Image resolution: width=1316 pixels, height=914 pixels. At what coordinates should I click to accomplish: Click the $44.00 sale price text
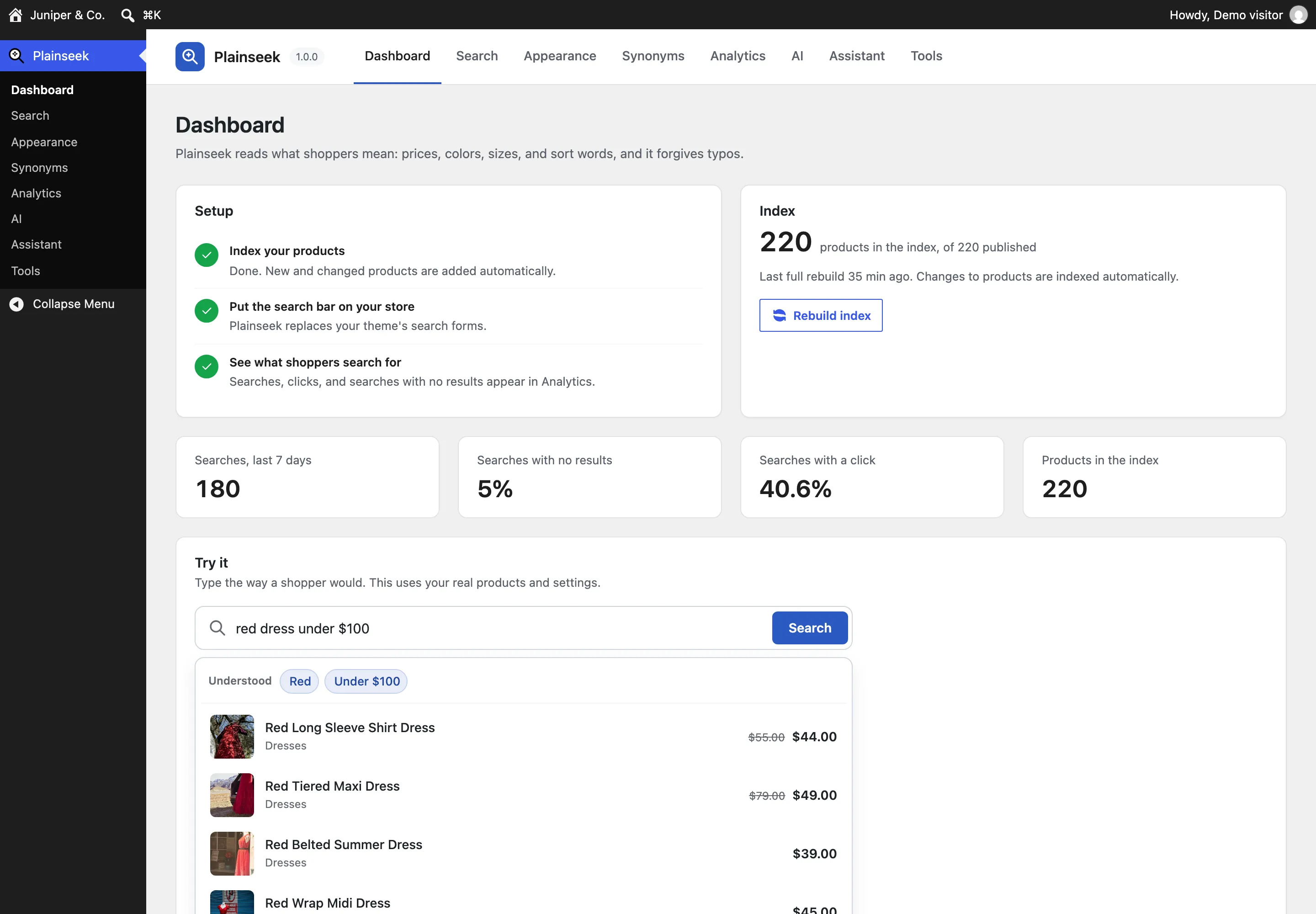point(814,737)
